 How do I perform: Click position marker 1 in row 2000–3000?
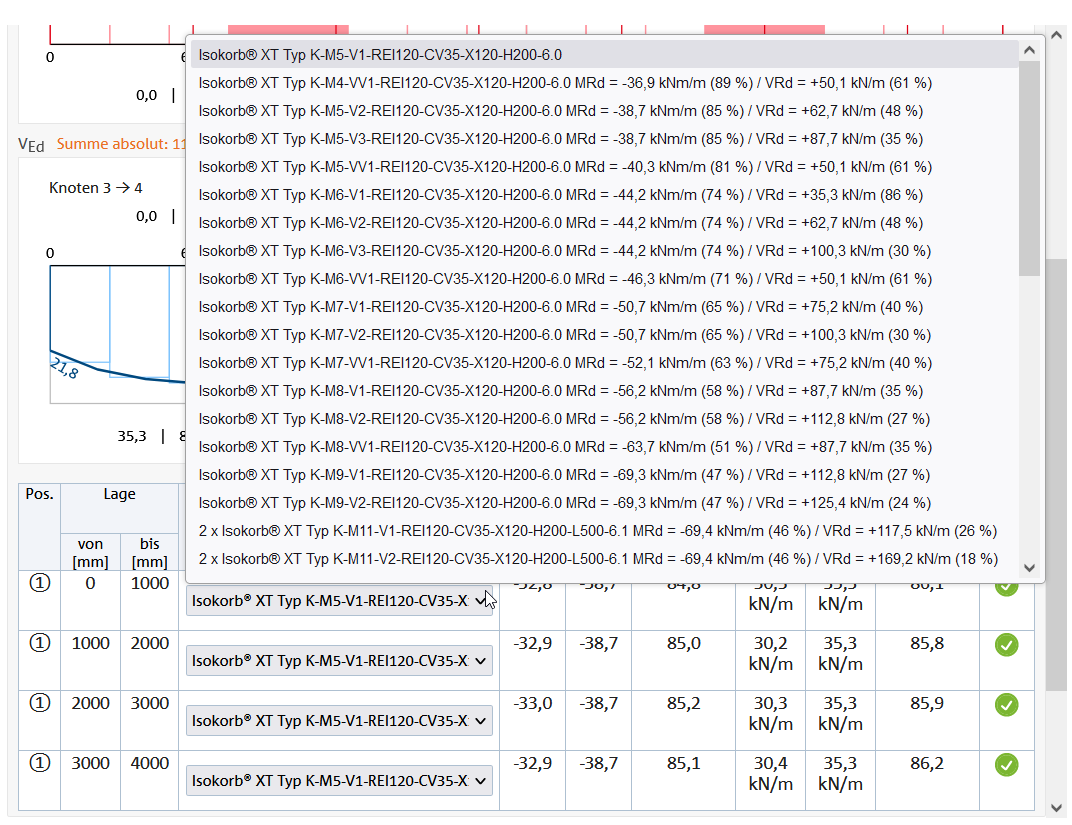point(40,703)
